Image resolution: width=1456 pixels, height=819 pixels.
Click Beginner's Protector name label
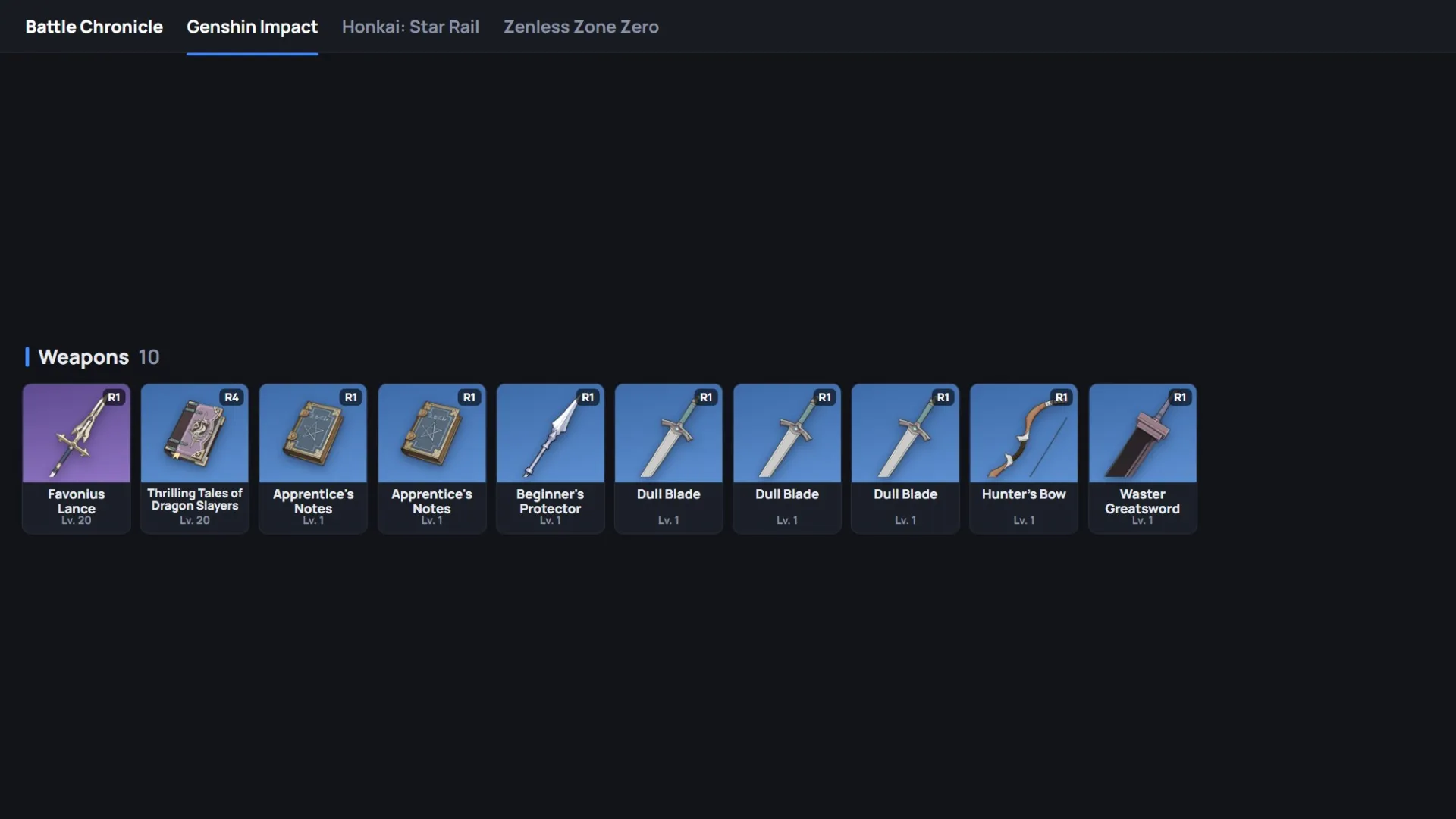coord(550,501)
